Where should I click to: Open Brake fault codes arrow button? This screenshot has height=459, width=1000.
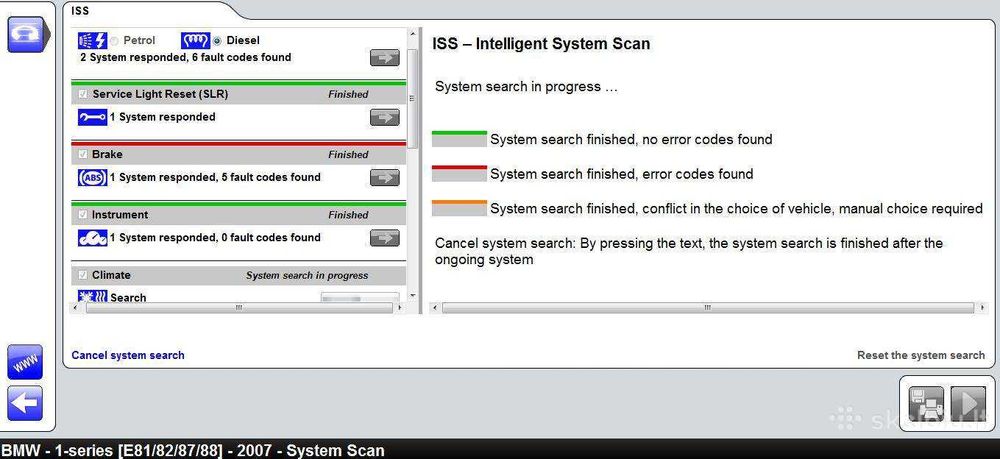(385, 178)
